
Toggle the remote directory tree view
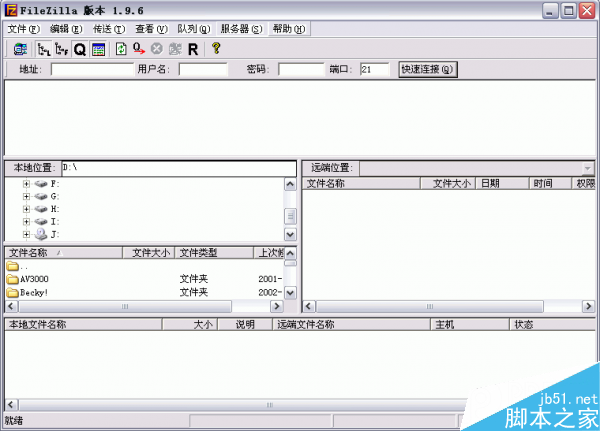pyautogui.click(x=61, y=49)
